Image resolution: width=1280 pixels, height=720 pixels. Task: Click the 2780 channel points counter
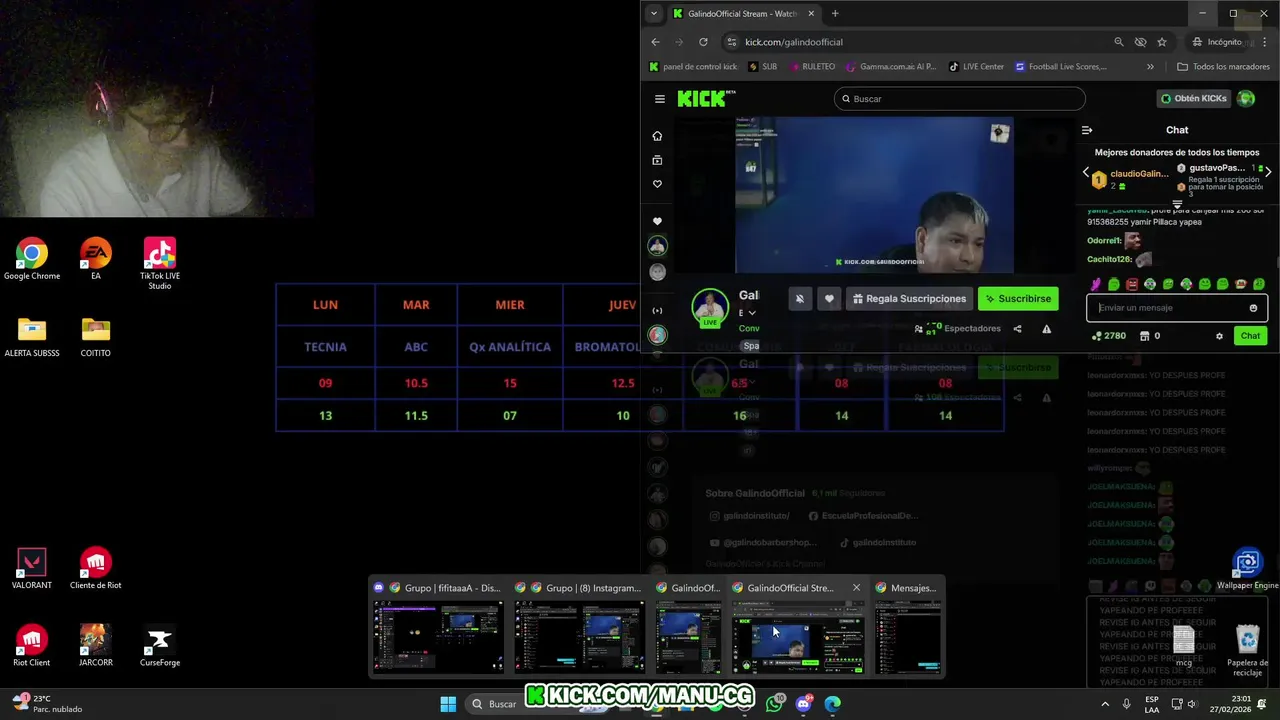click(x=1109, y=336)
